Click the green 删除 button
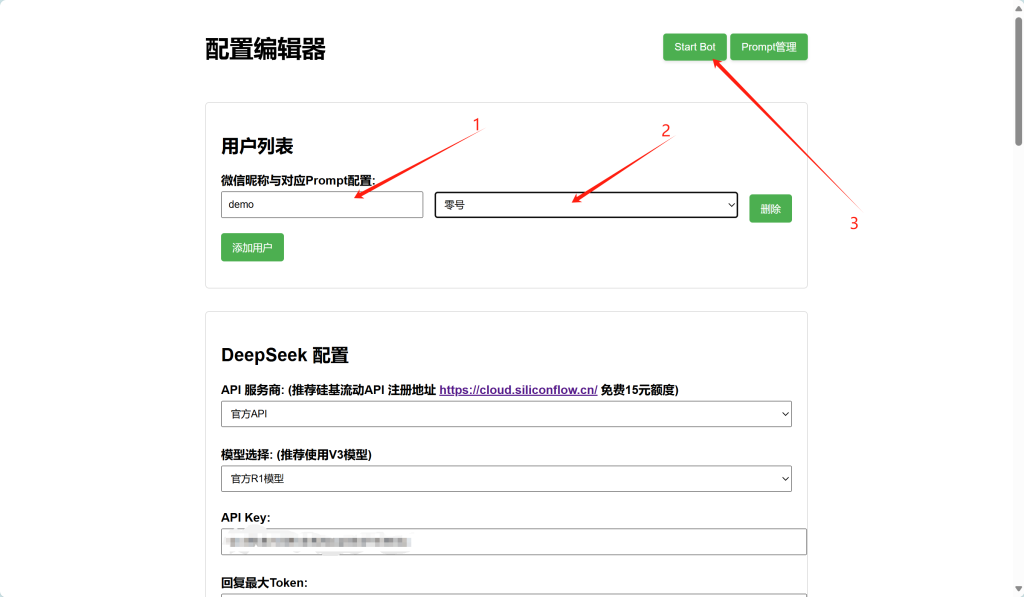1024x597 pixels. (771, 208)
